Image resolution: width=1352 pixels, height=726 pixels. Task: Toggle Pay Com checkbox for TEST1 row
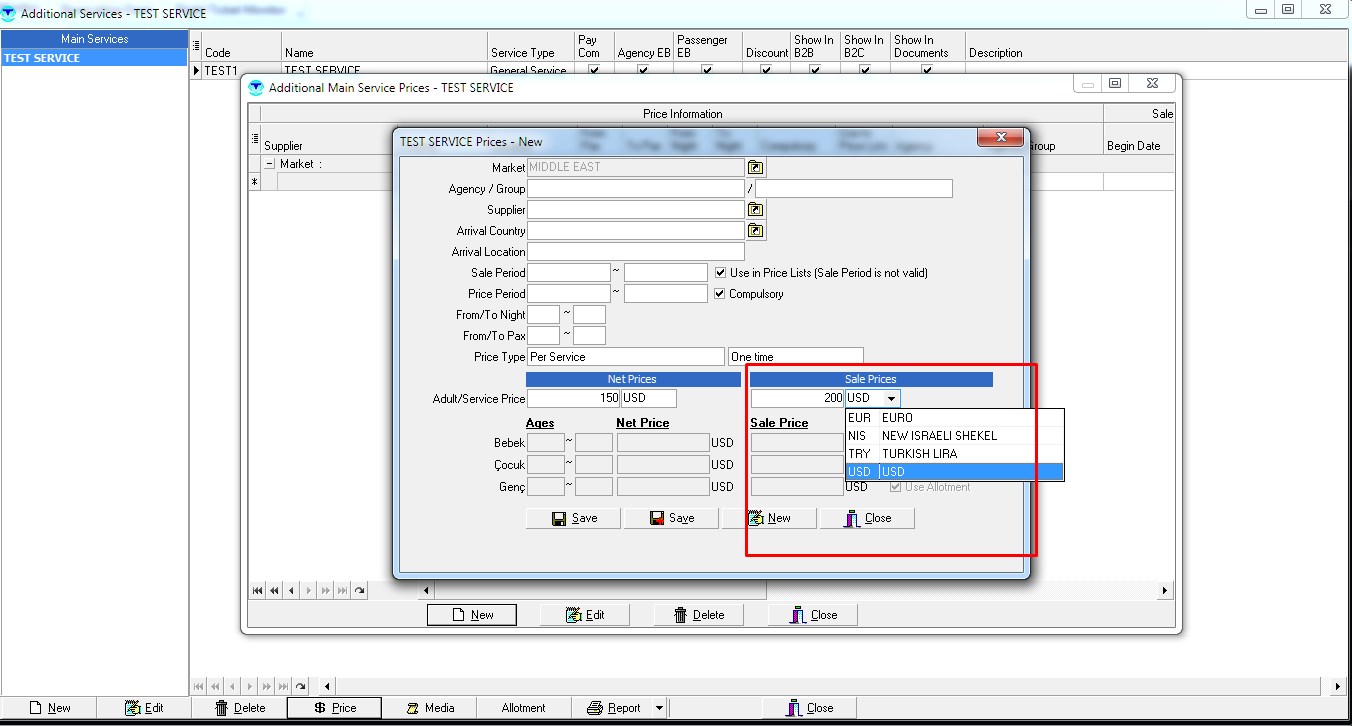click(594, 71)
